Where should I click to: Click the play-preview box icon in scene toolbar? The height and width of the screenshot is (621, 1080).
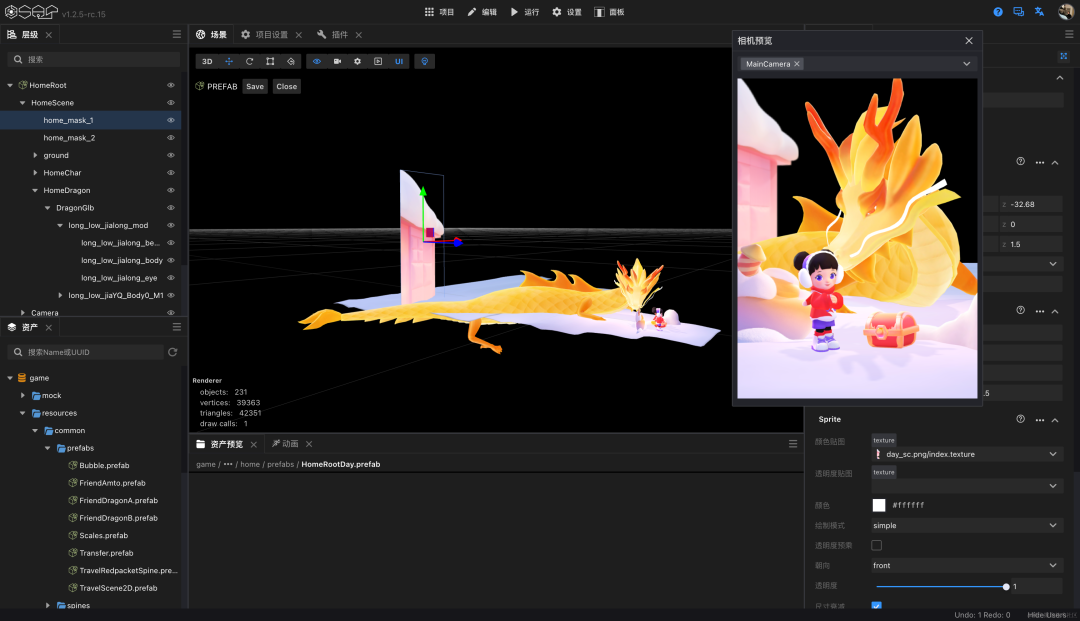click(378, 61)
